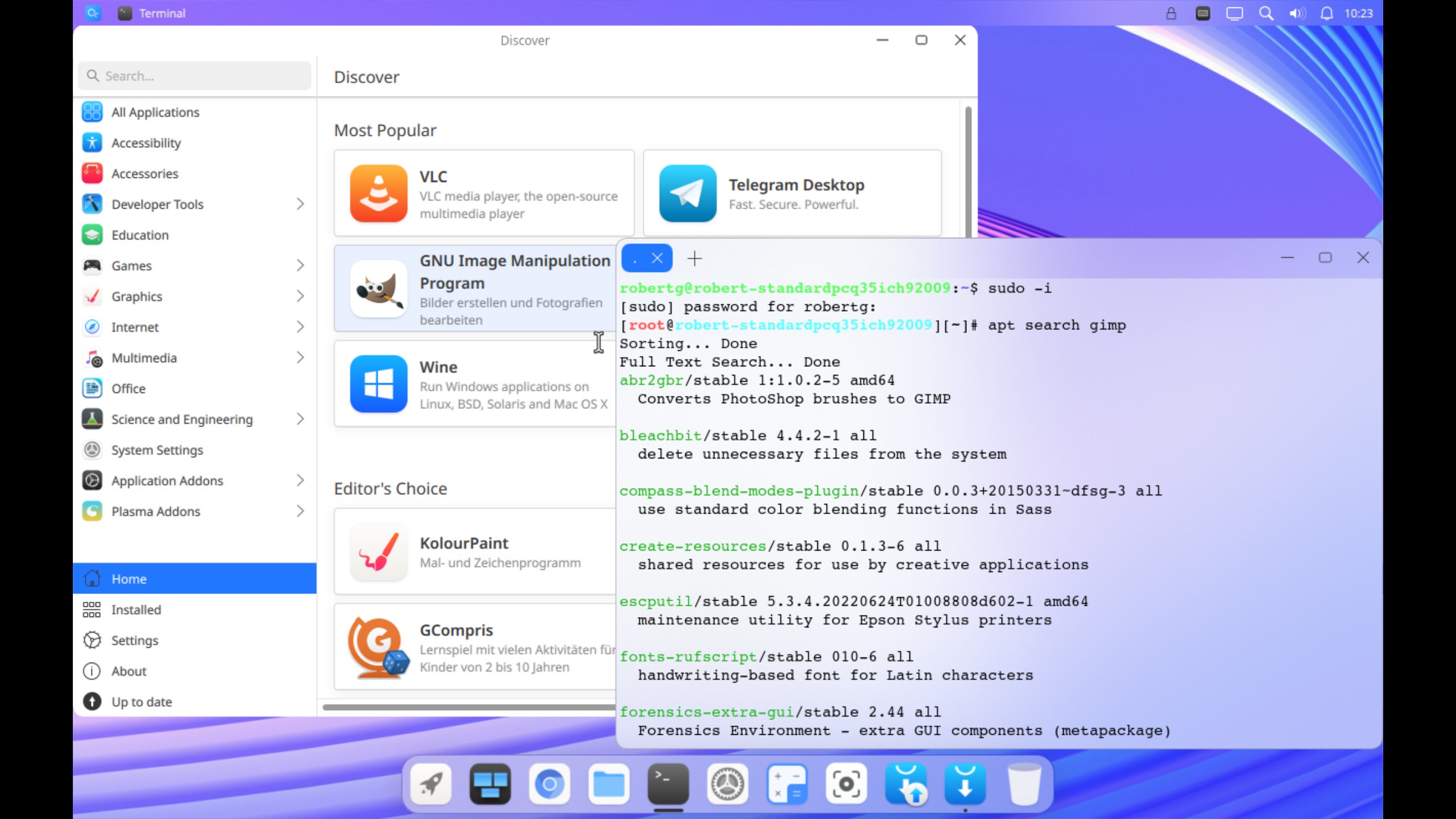Open the KolourPaint card title

point(464,543)
